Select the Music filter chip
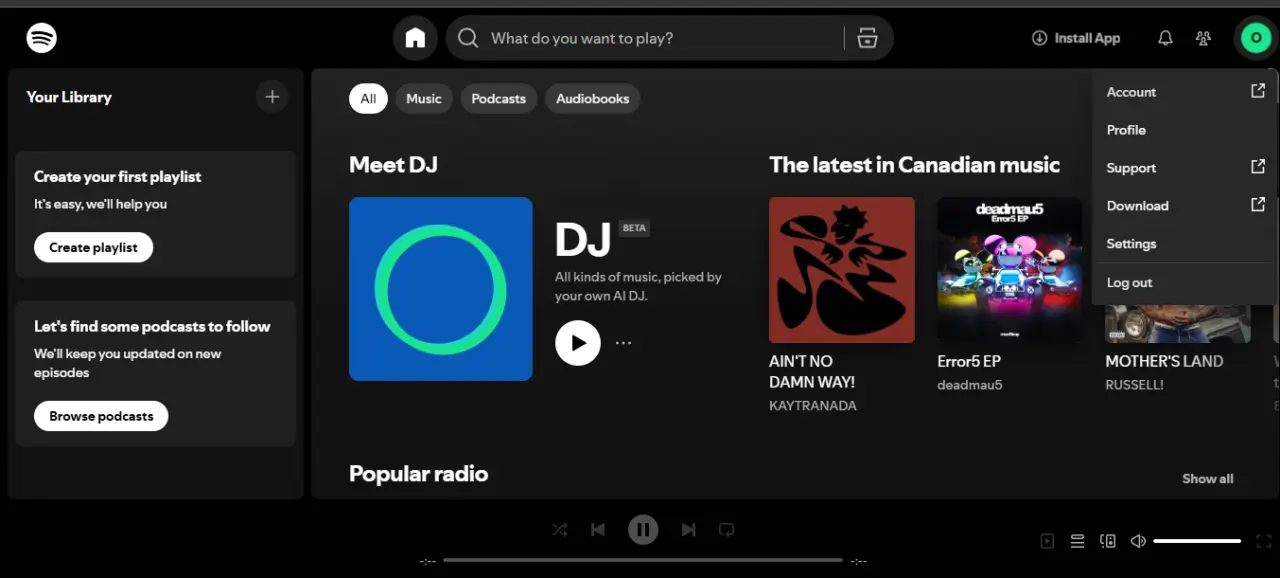The height and width of the screenshot is (578, 1280). click(424, 98)
